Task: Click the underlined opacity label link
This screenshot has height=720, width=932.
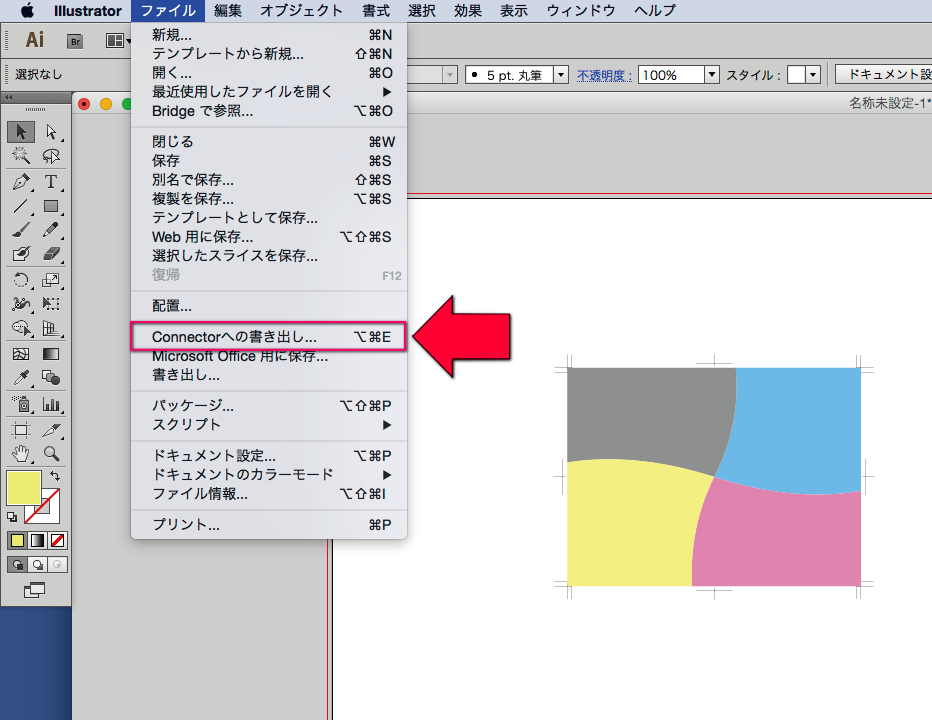Action: coord(604,76)
